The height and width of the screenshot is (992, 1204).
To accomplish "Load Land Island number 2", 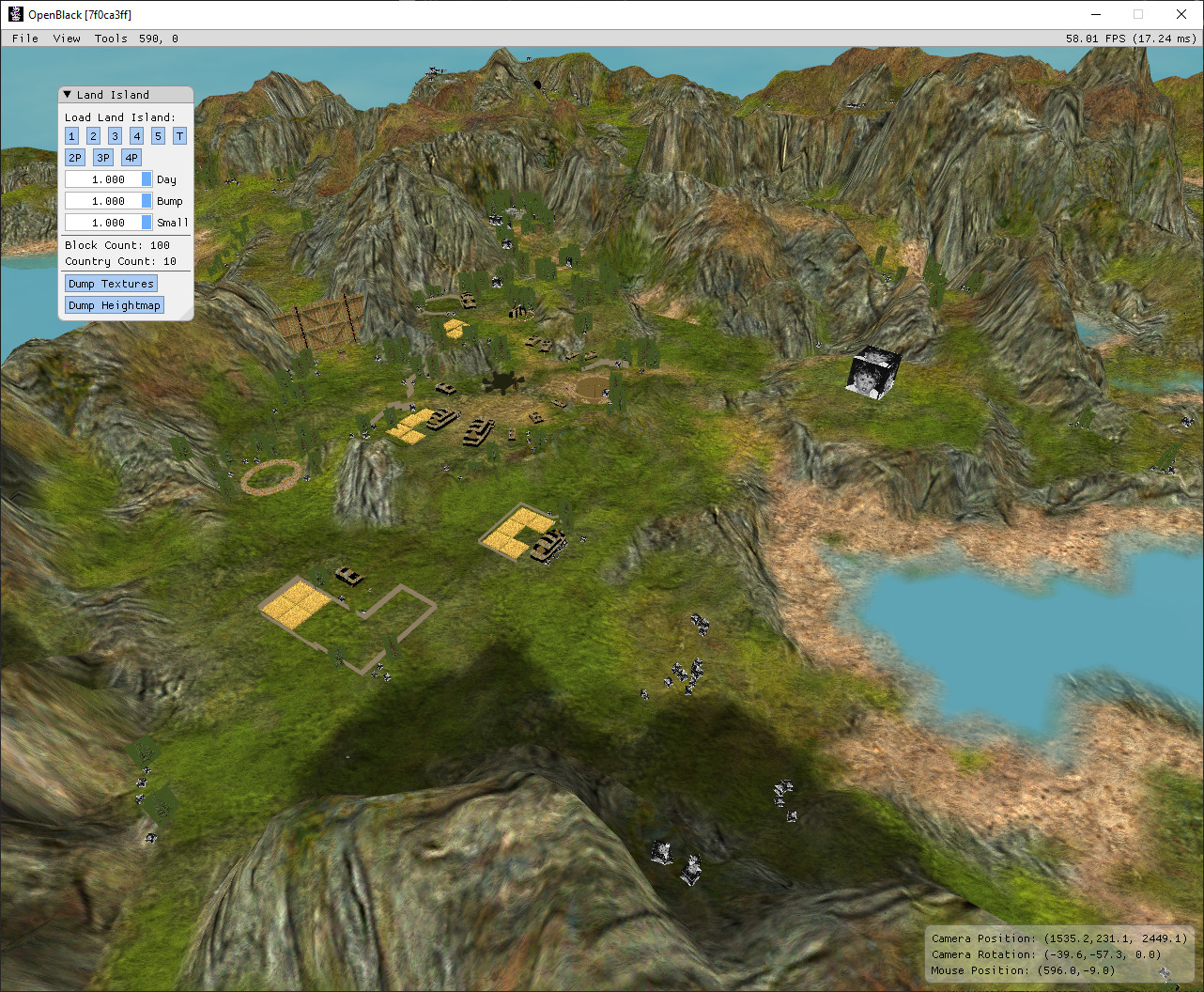I will coord(93,136).
